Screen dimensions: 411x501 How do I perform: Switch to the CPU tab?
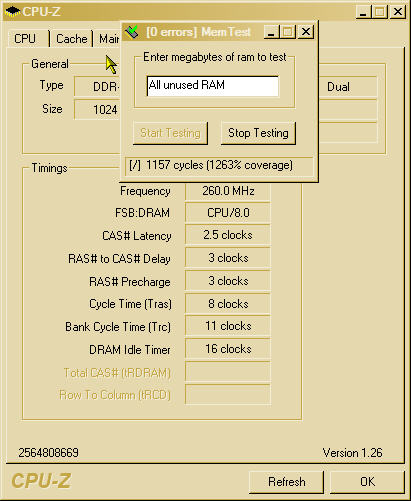click(25, 39)
